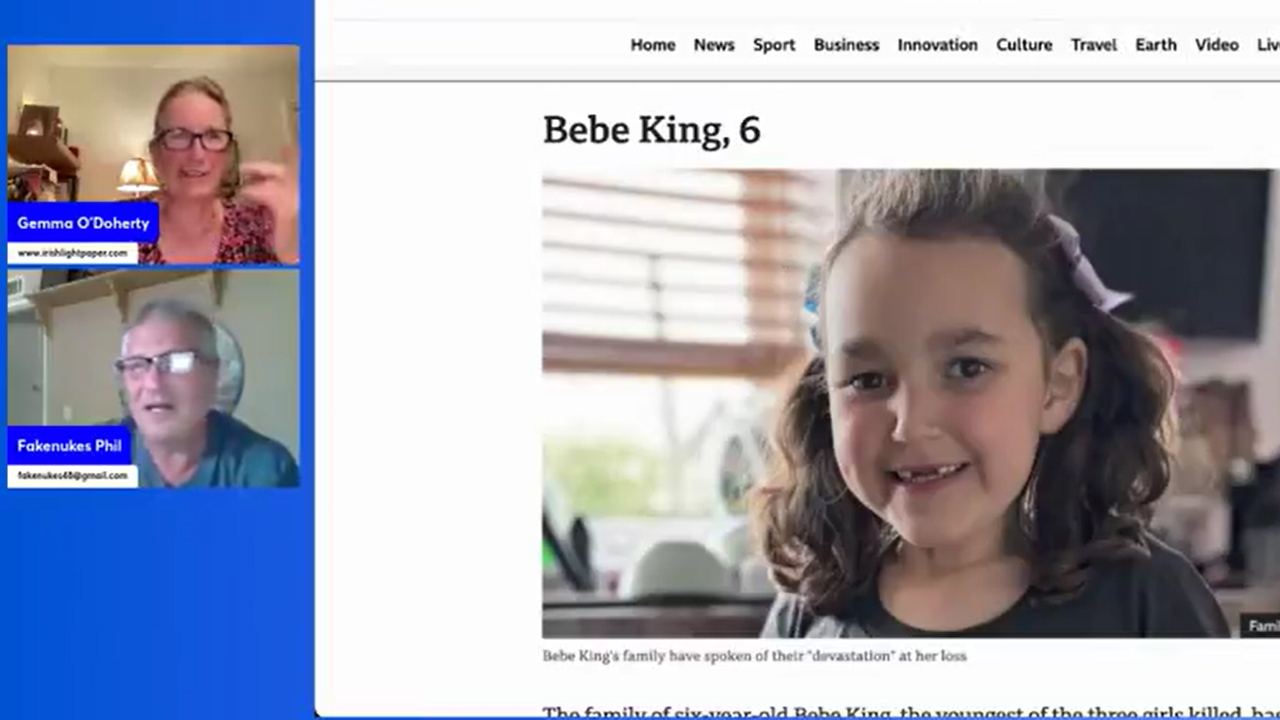Select Gemma O'Doherty's webcam feed
Image resolution: width=1280 pixels, height=720 pixels.
(x=153, y=154)
